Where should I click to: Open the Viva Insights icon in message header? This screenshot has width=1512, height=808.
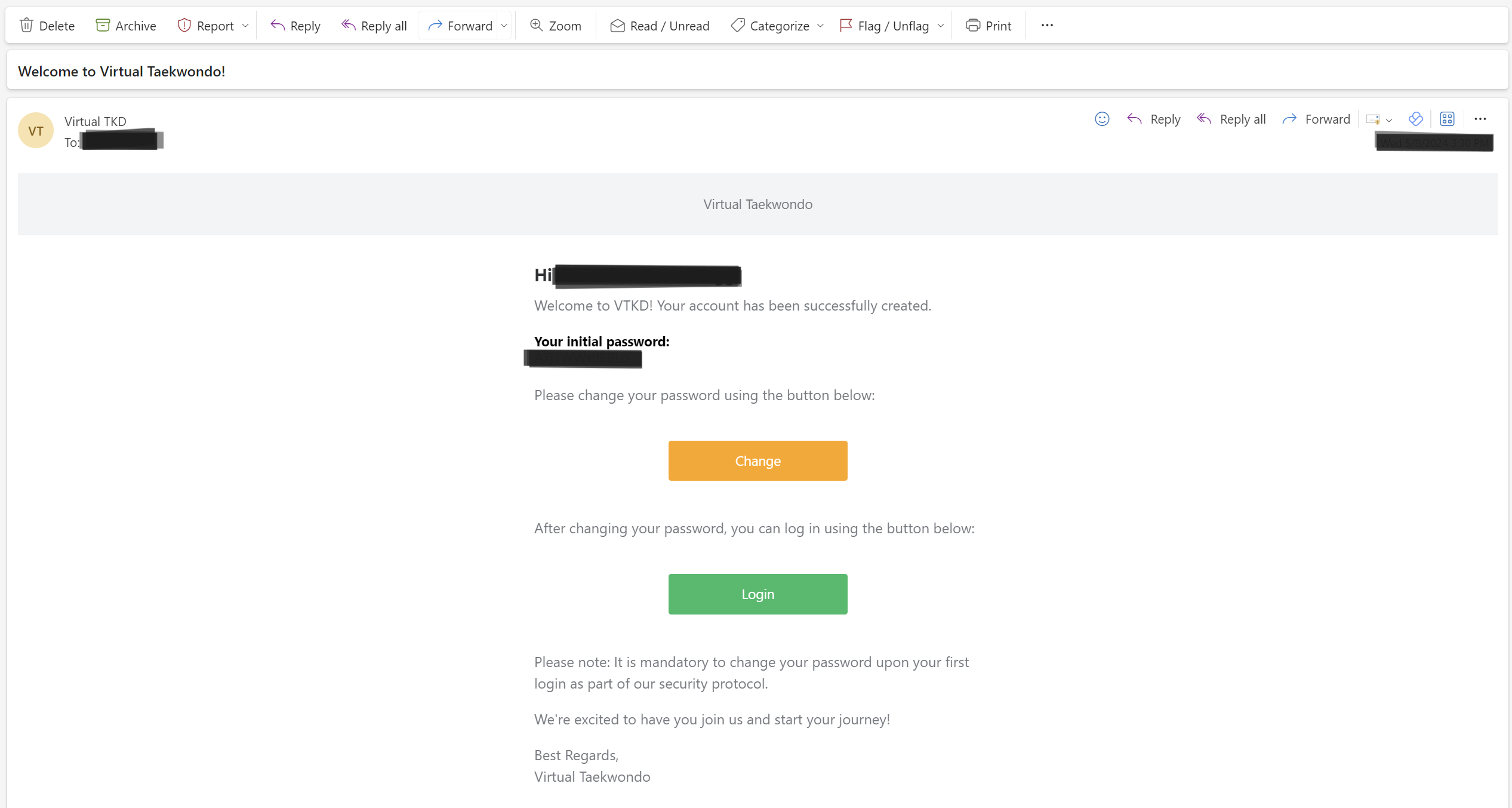[x=1415, y=119]
